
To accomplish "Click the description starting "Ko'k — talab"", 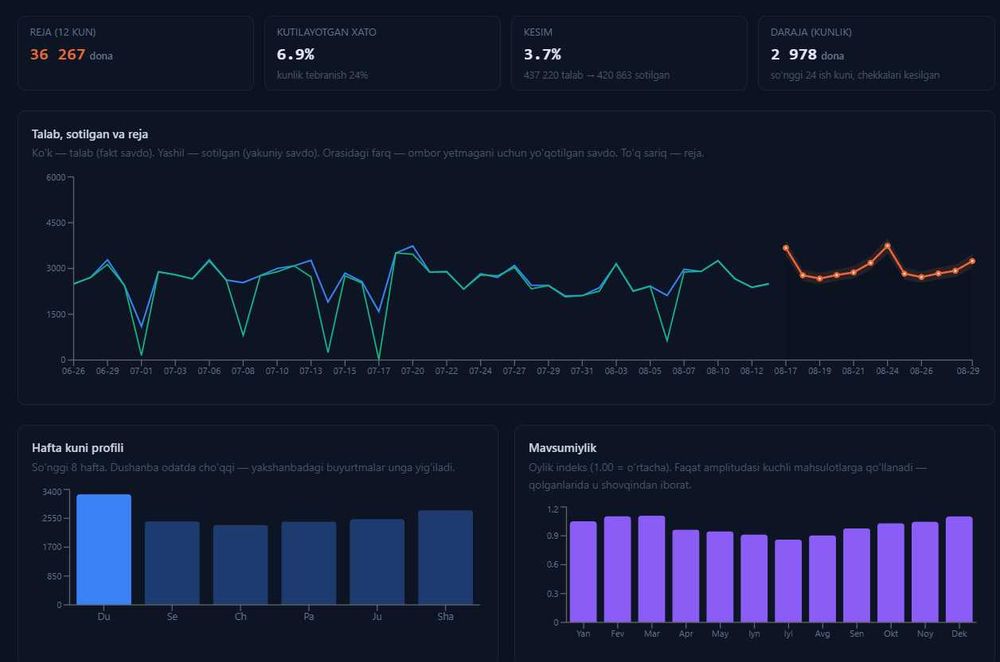I will coord(368,153).
